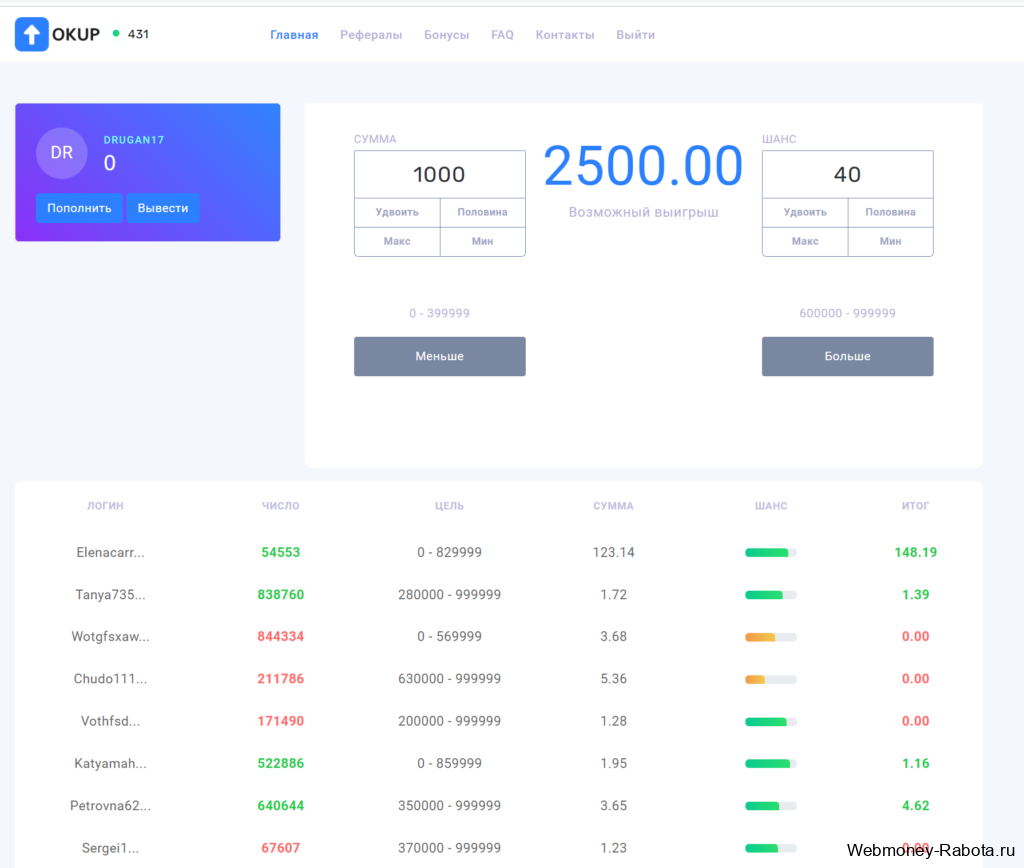The height and width of the screenshot is (868, 1024).
Task: Click the range text 0 - 399999
Action: [x=440, y=313]
